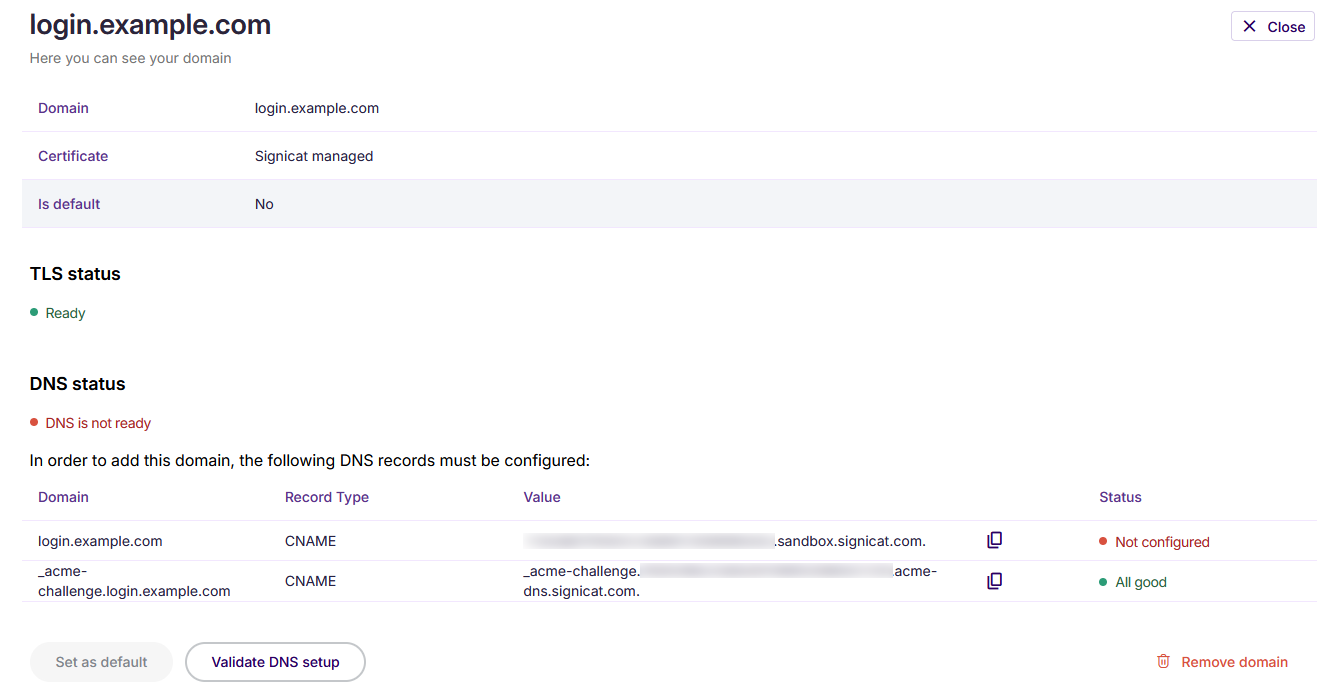The width and height of the screenshot is (1317, 691).
Task: Click the Value column header
Action: pos(542,497)
